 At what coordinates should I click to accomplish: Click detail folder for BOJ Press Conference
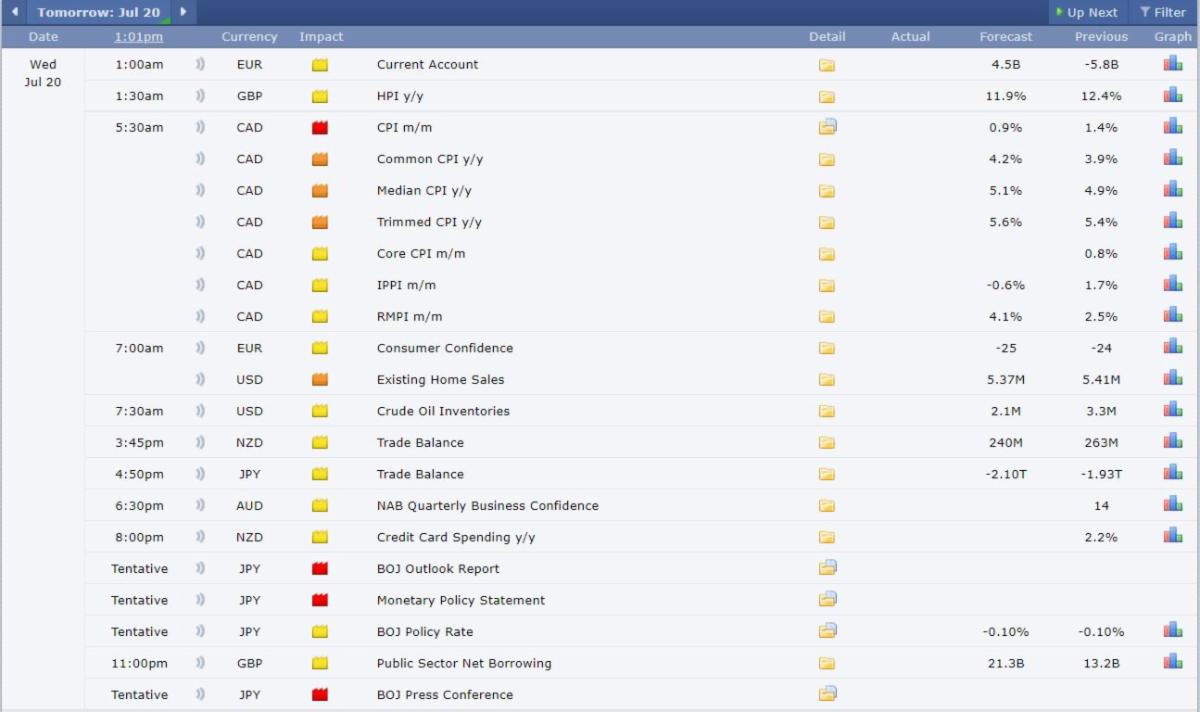[827, 694]
